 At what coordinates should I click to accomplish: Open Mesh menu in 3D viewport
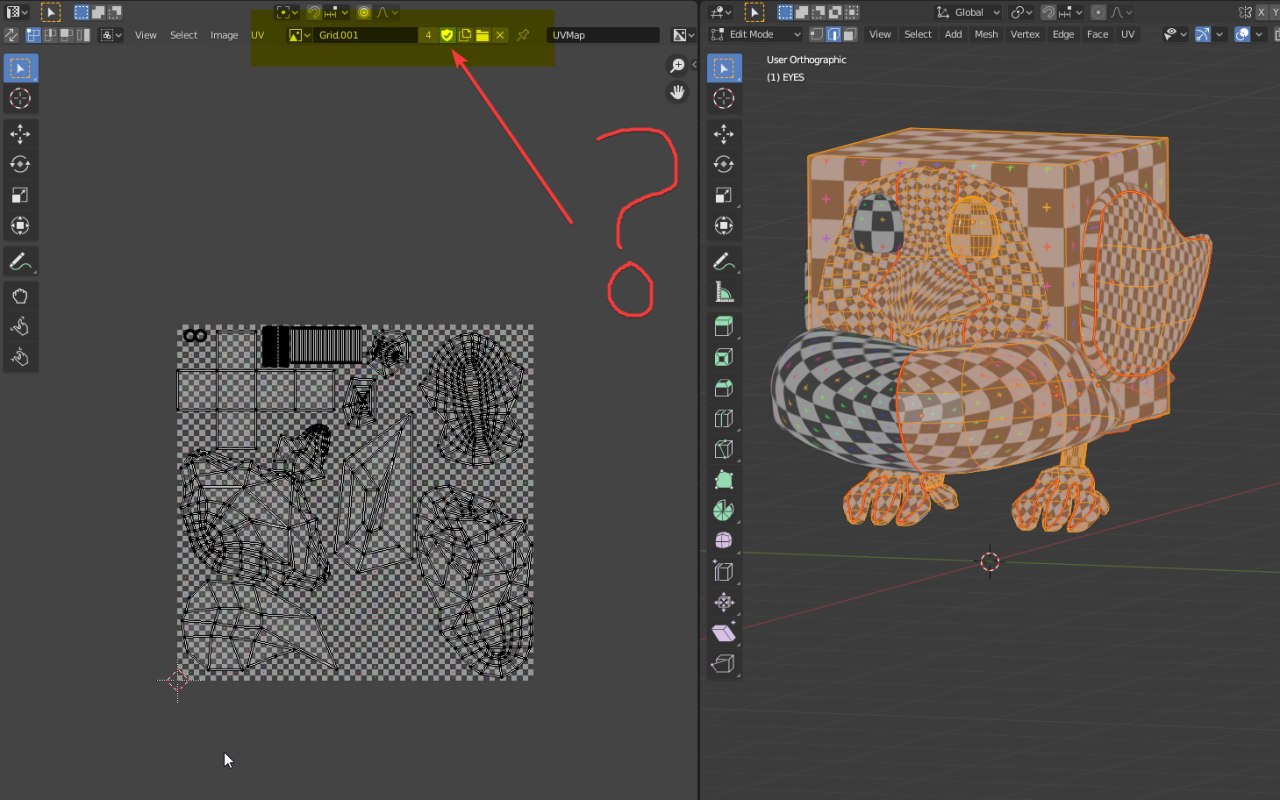tap(986, 35)
